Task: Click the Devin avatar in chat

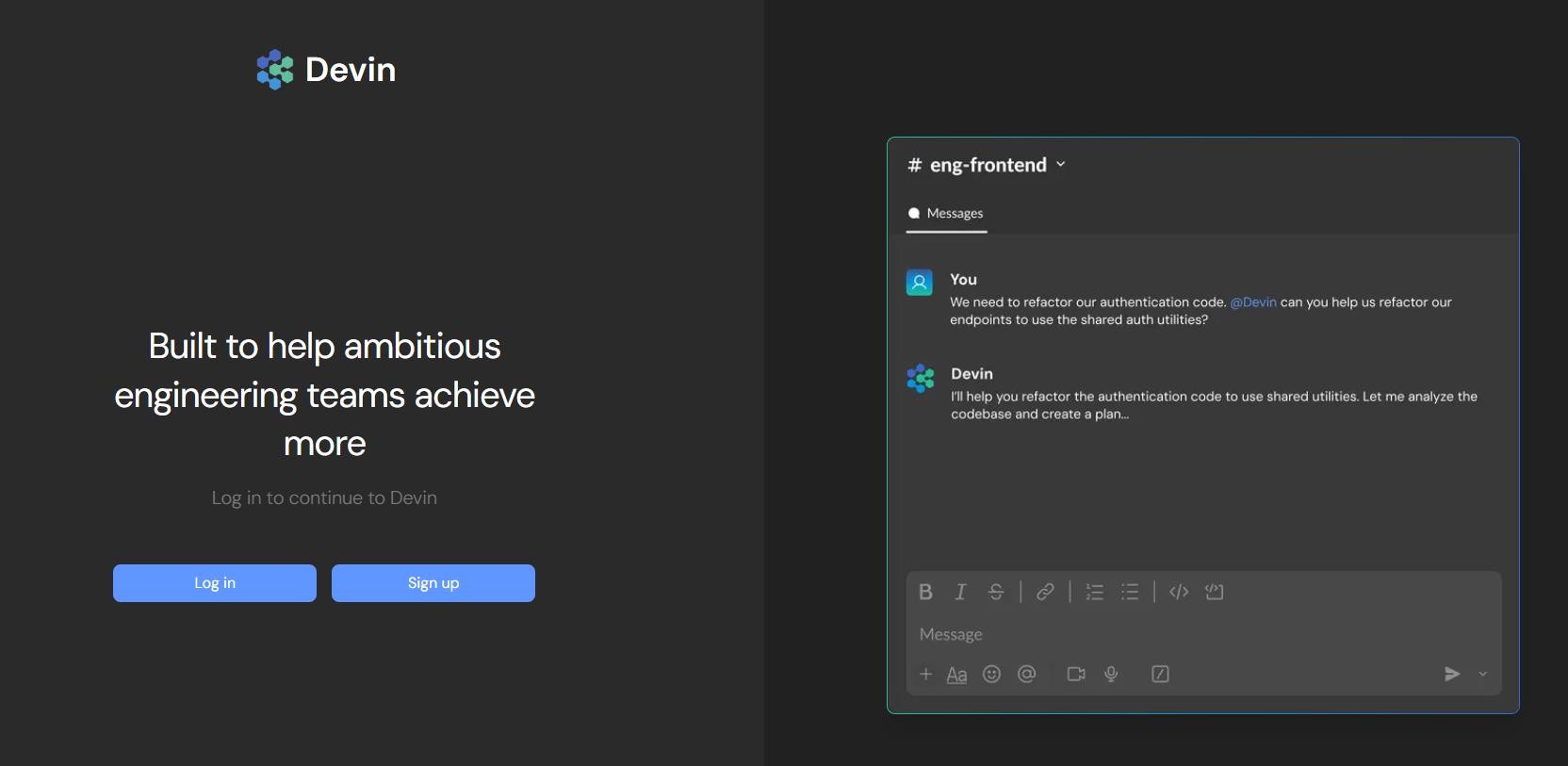Action: [x=921, y=378]
